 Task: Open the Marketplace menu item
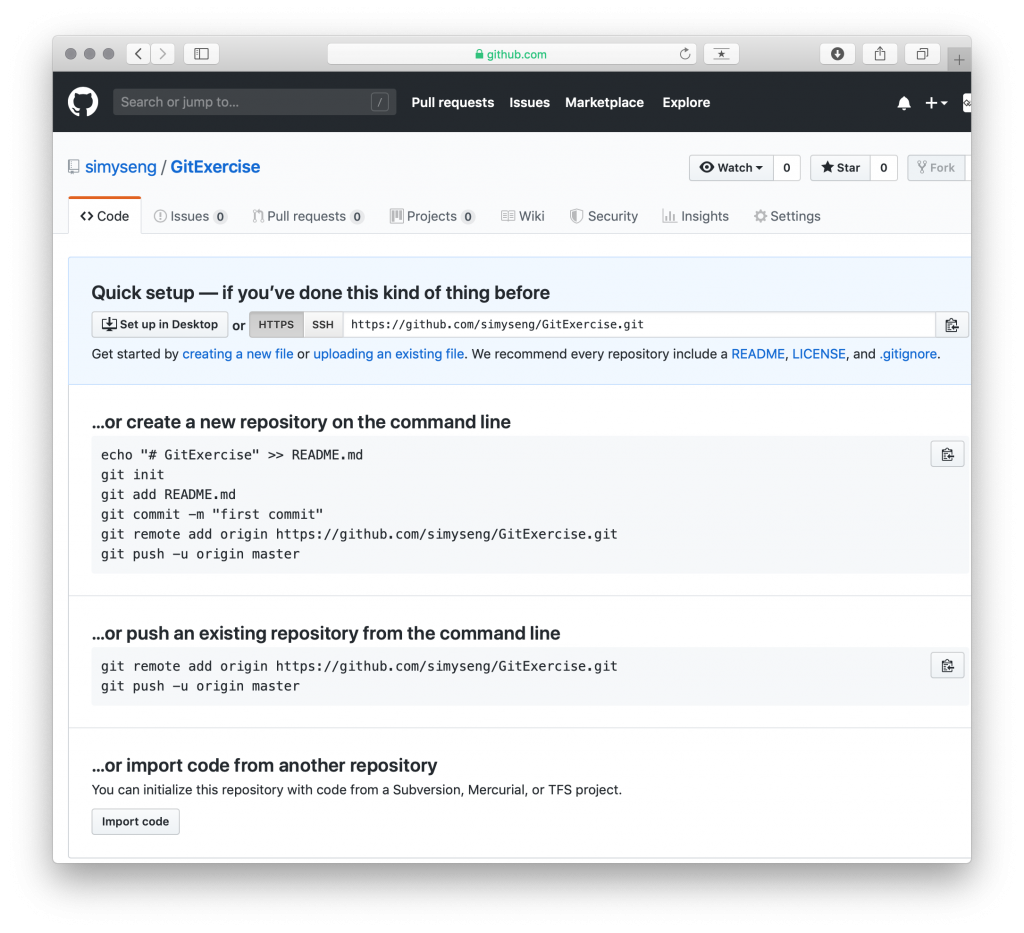click(604, 102)
